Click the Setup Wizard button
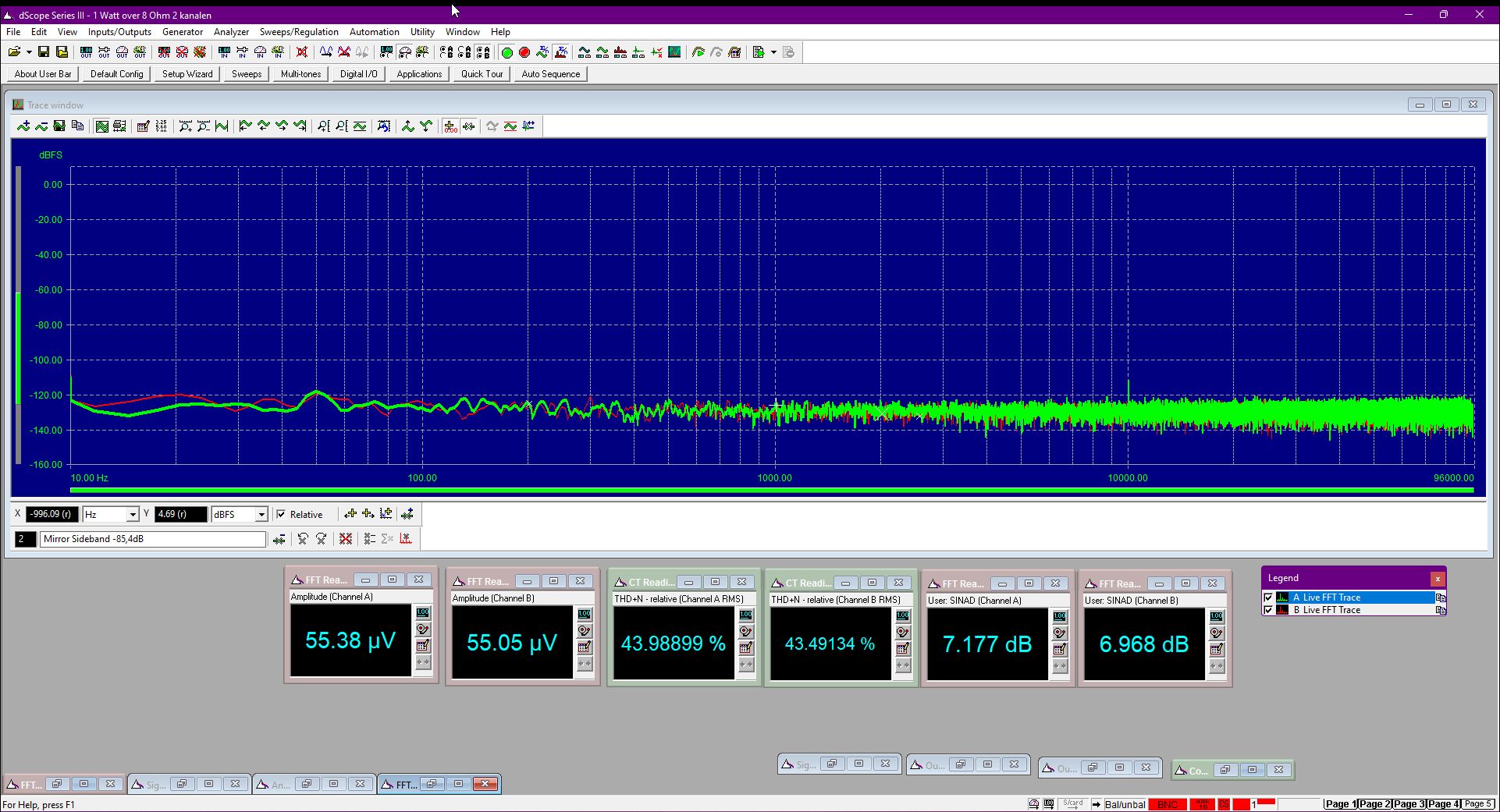This screenshot has width=1500, height=812. click(x=187, y=74)
